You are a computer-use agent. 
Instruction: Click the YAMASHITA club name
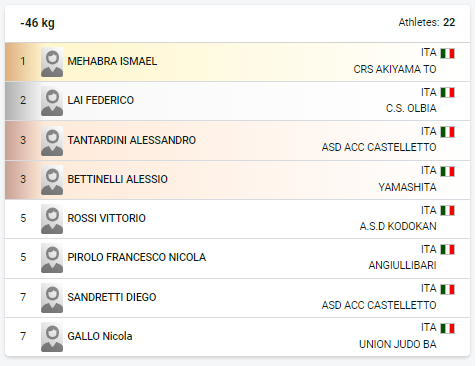(x=407, y=187)
